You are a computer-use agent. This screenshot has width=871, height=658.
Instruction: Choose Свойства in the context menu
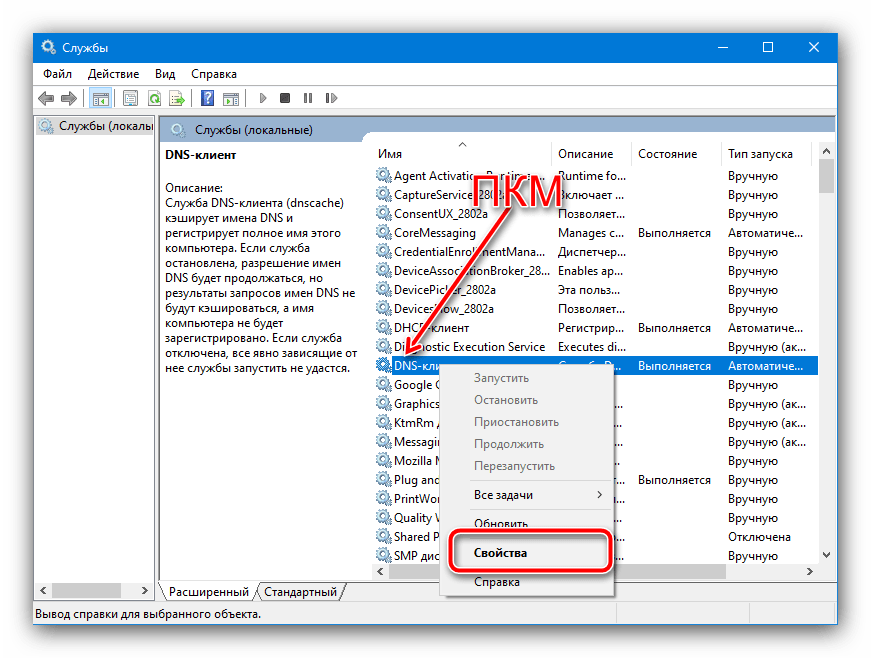528,553
